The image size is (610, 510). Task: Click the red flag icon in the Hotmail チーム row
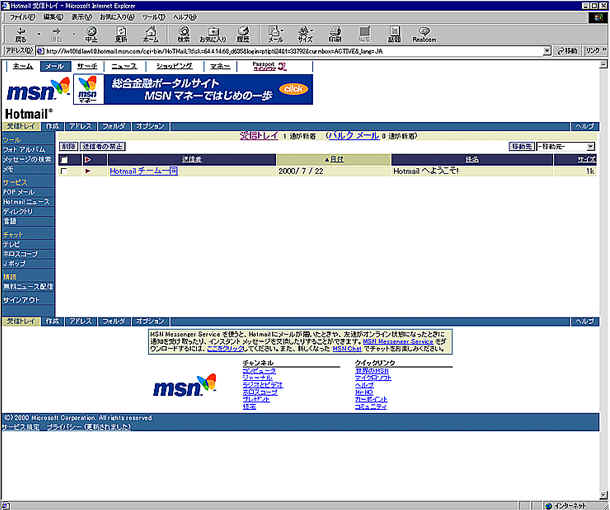coord(88,171)
